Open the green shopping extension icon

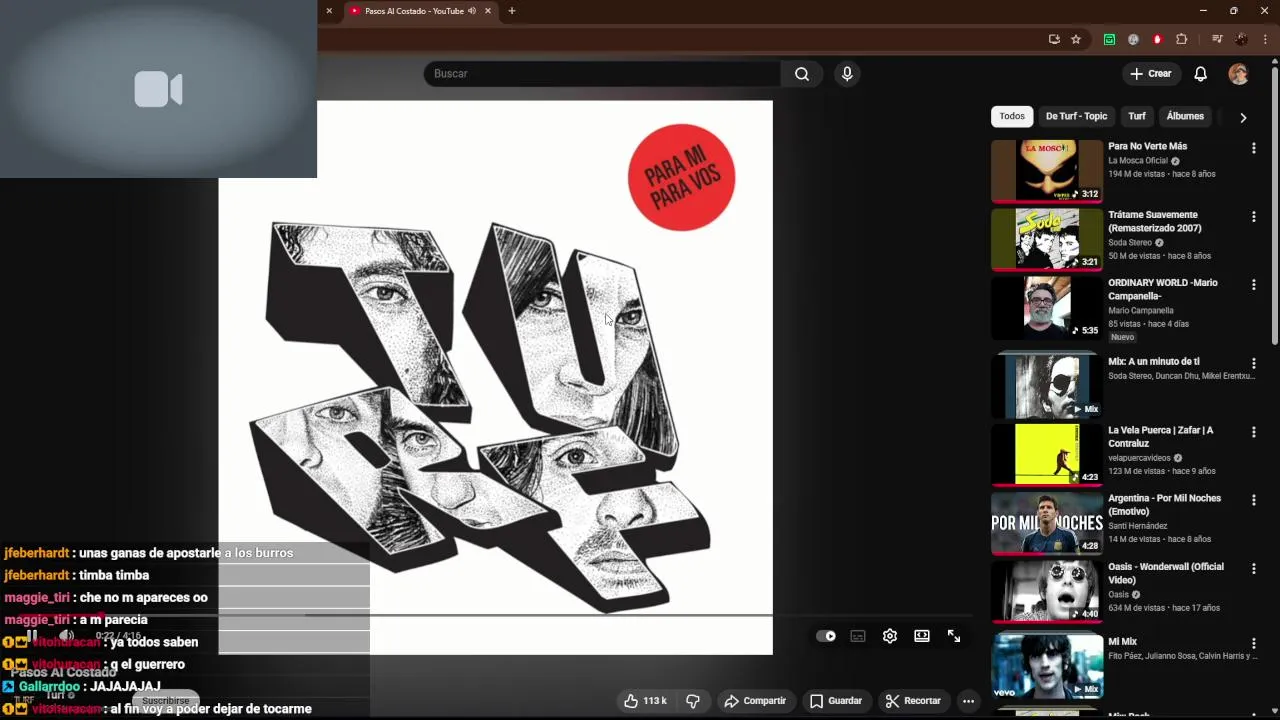1109,39
